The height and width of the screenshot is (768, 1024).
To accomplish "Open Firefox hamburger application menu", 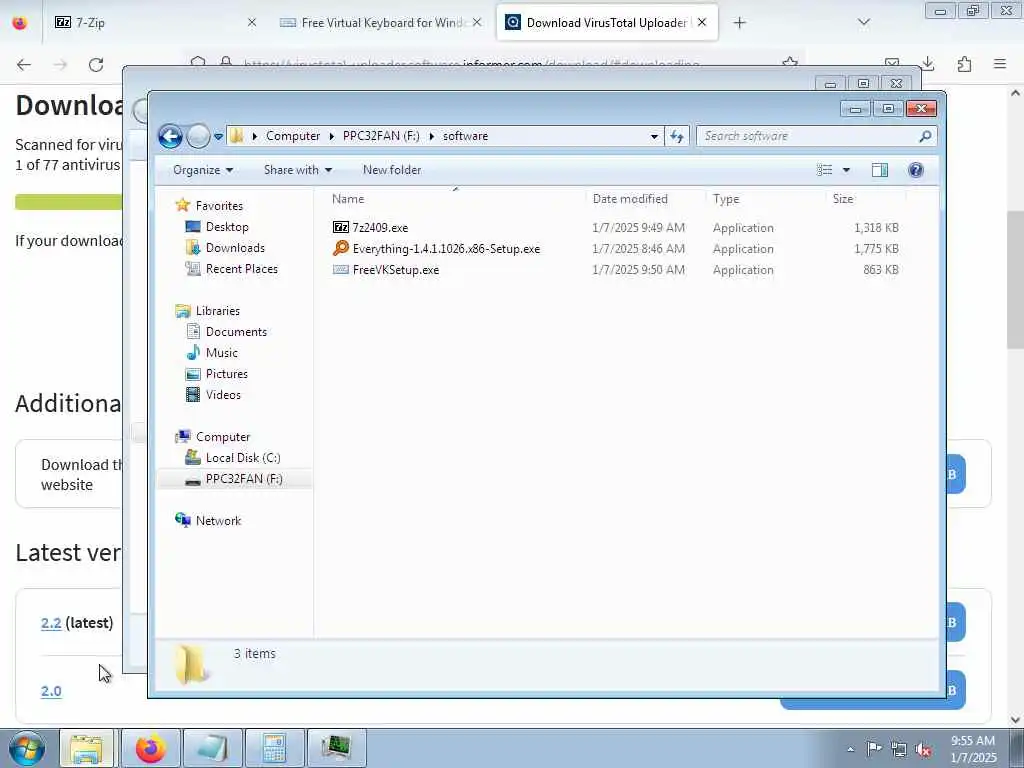I will pyautogui.click(x=1000, y=64).
